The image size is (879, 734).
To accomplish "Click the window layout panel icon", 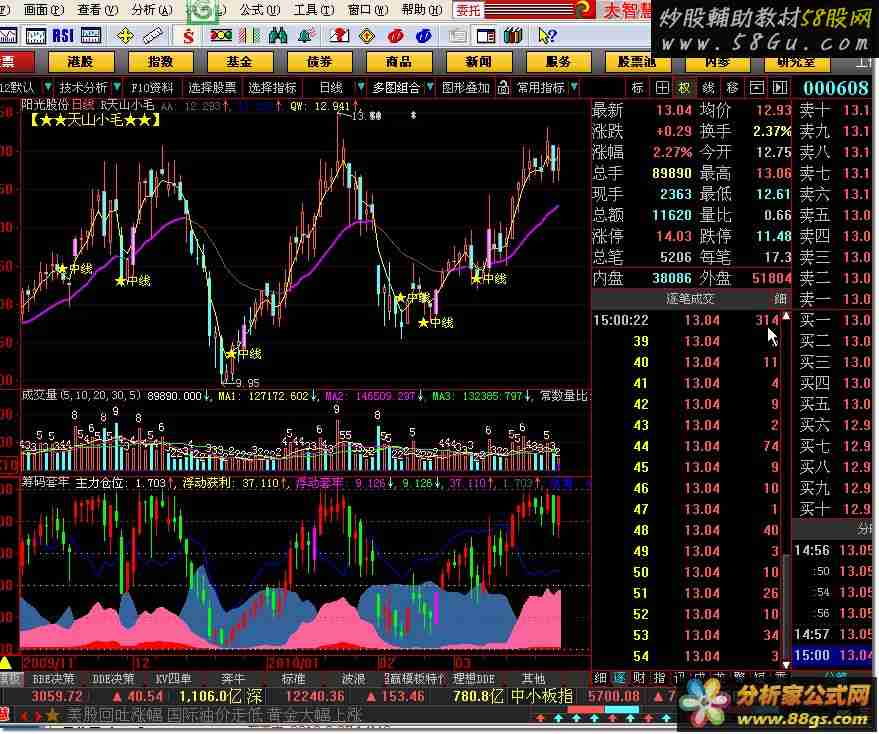I will click(x=485, y=36).
